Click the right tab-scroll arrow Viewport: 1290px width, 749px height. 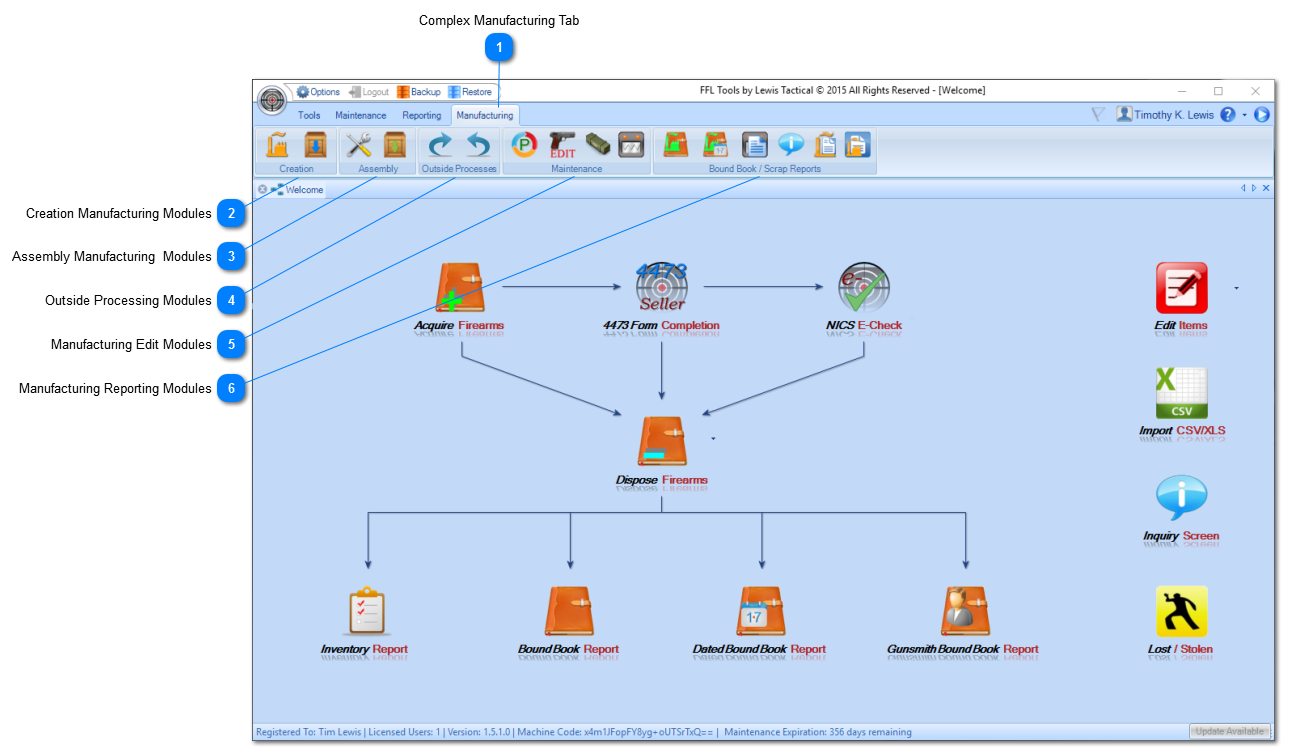(x=1254, y=188)
